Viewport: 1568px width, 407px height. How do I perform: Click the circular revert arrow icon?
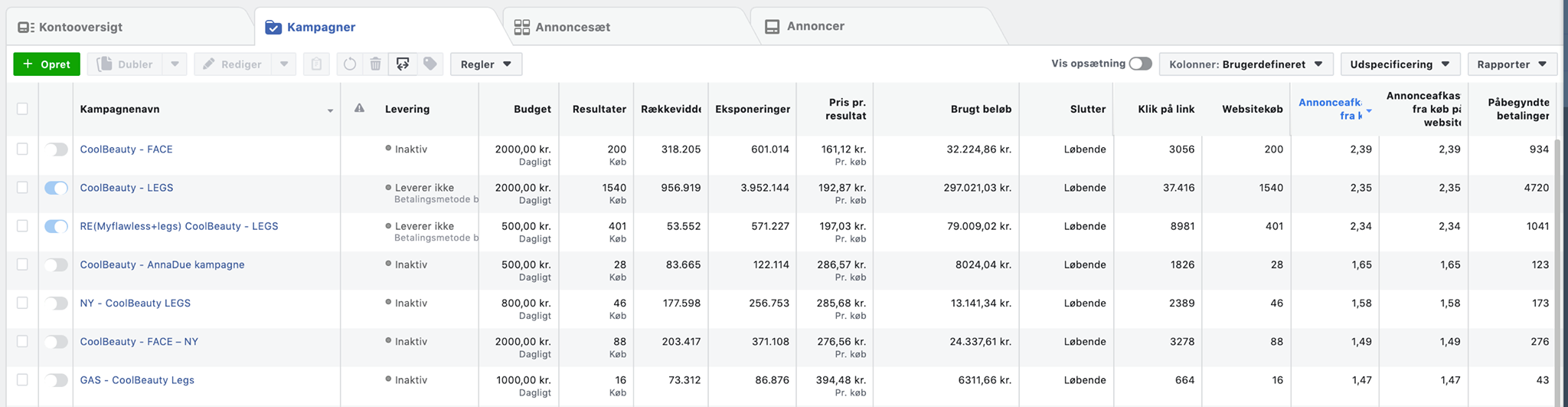click(350, 64)
